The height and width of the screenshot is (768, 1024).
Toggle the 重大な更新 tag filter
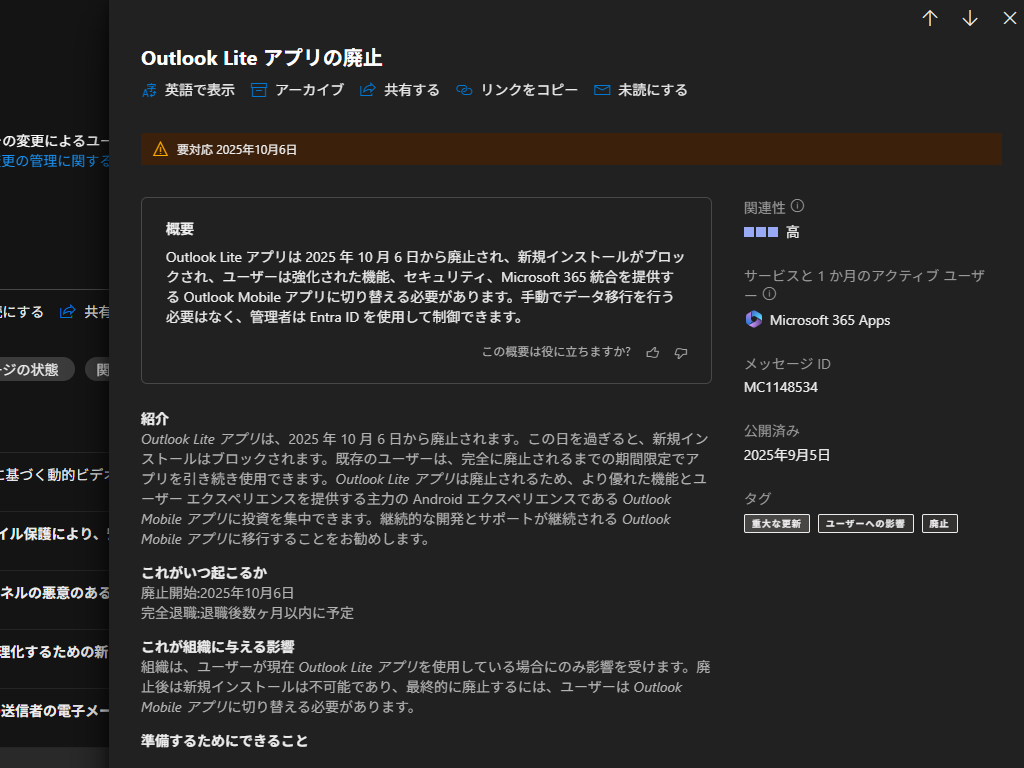(x=776, y=523)
